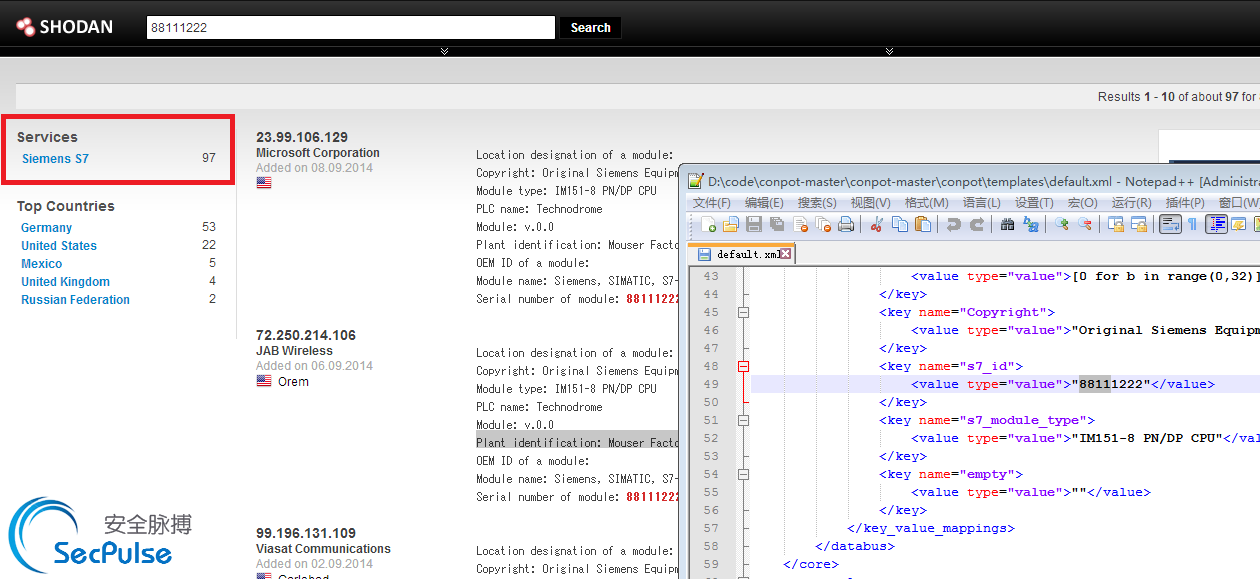
Task: Filter by Siemens S7 service
Action: pyautogui.click(x=55, y=158)
